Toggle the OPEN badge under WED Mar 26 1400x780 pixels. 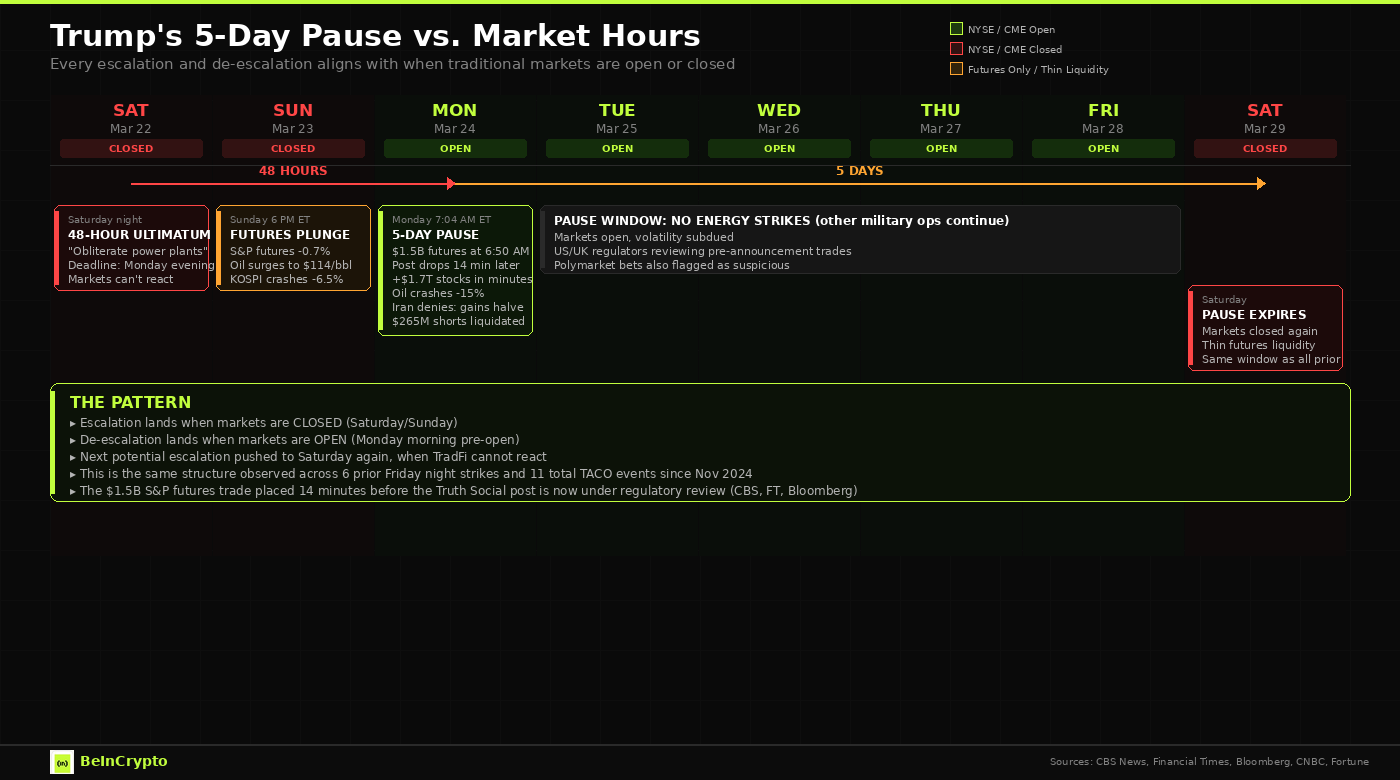779,148
